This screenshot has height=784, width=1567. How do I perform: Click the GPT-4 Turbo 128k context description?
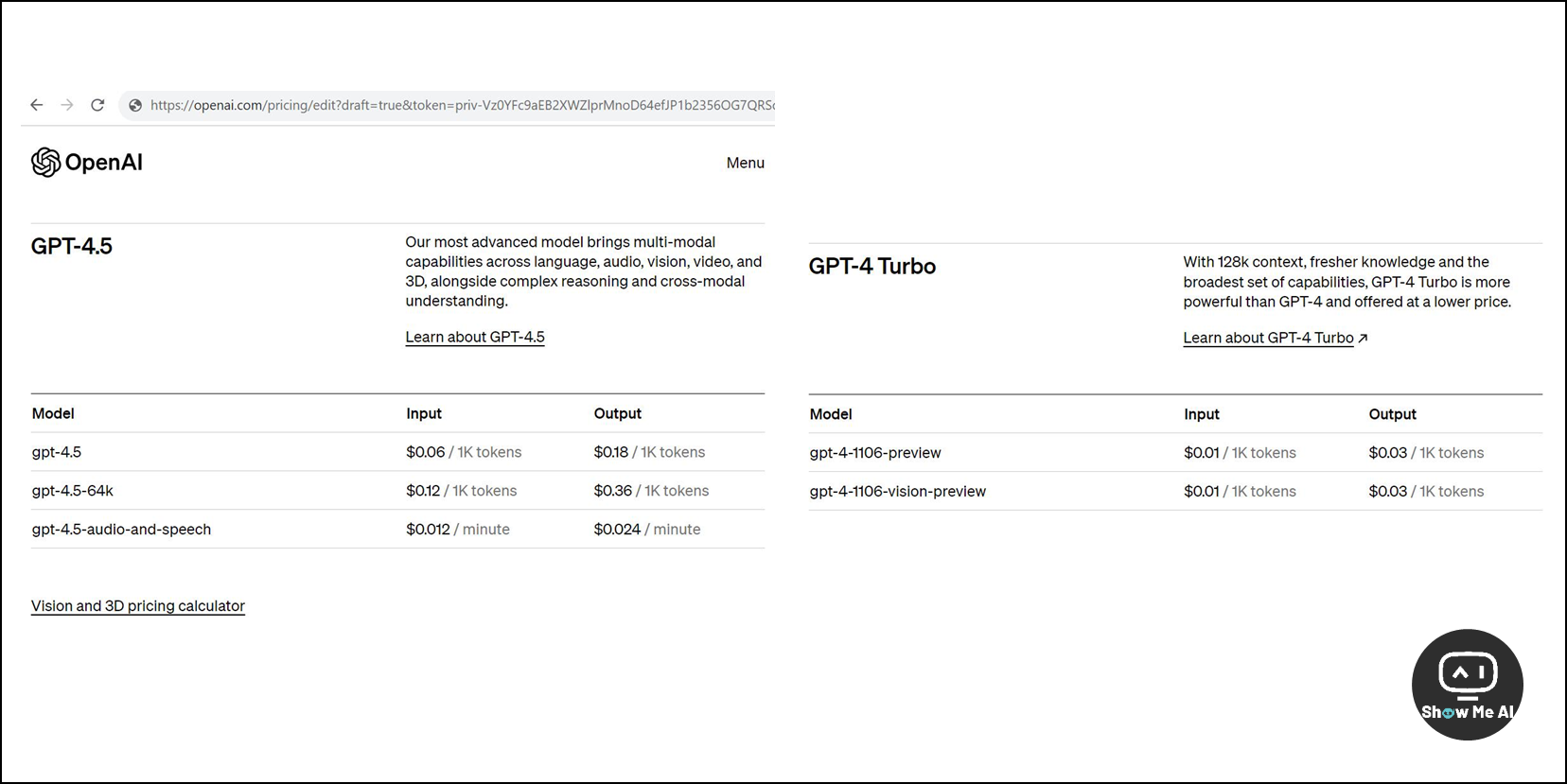(1347, 282)
